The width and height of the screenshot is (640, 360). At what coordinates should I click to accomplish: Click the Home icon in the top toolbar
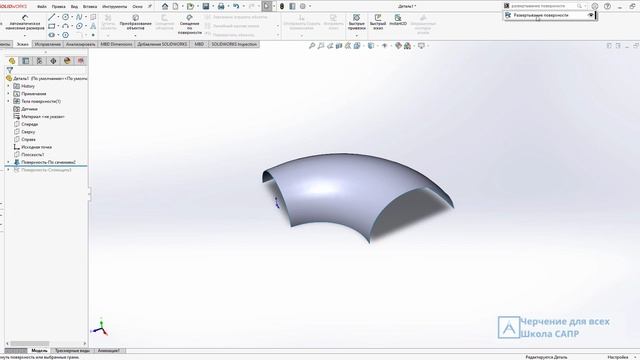pyautogui.click(x=165, y=6)
